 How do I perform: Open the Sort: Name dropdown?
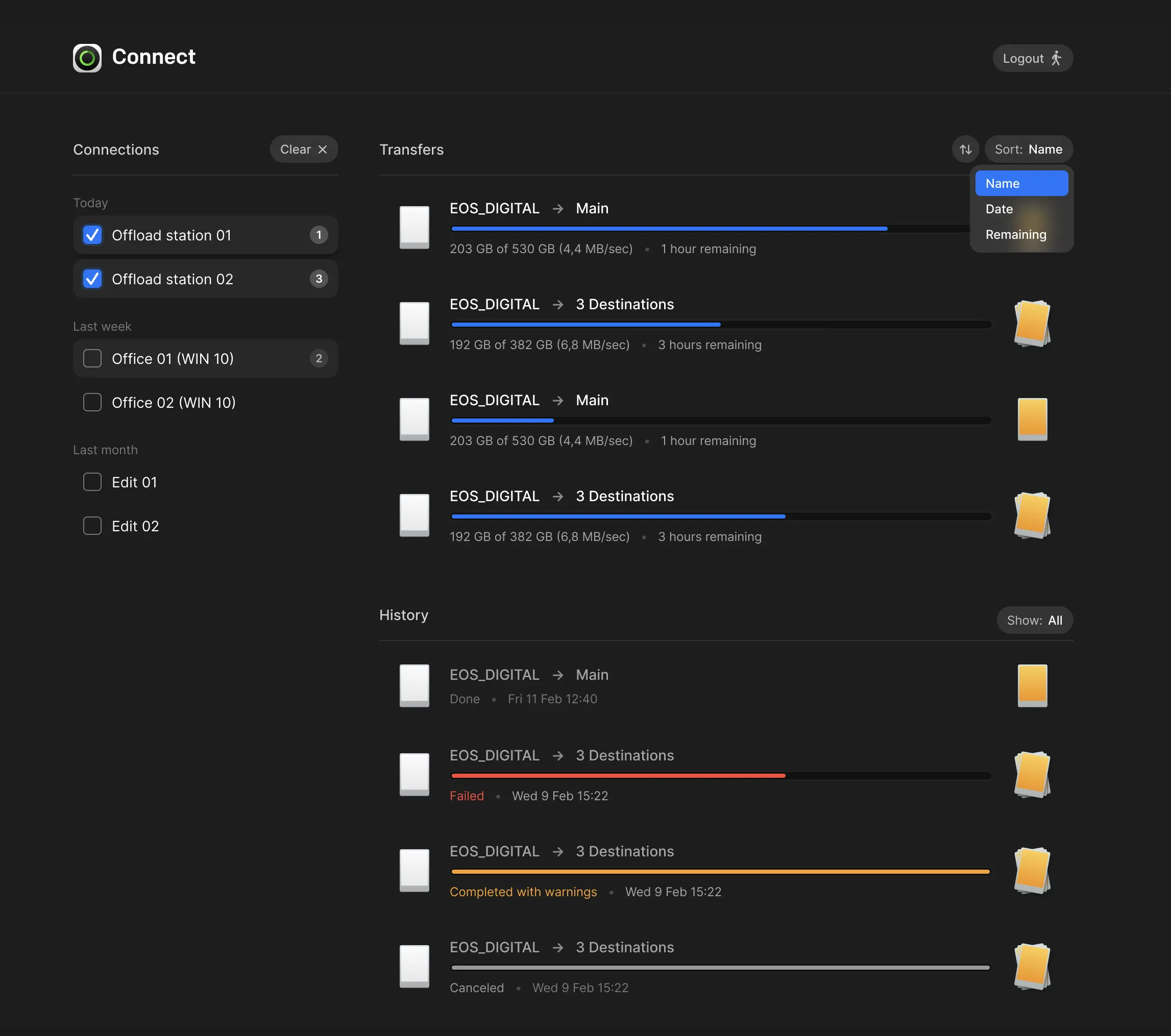(1029, 150)
